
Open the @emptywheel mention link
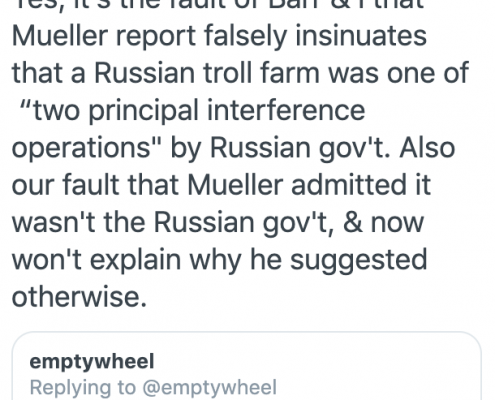click(209, 388)
